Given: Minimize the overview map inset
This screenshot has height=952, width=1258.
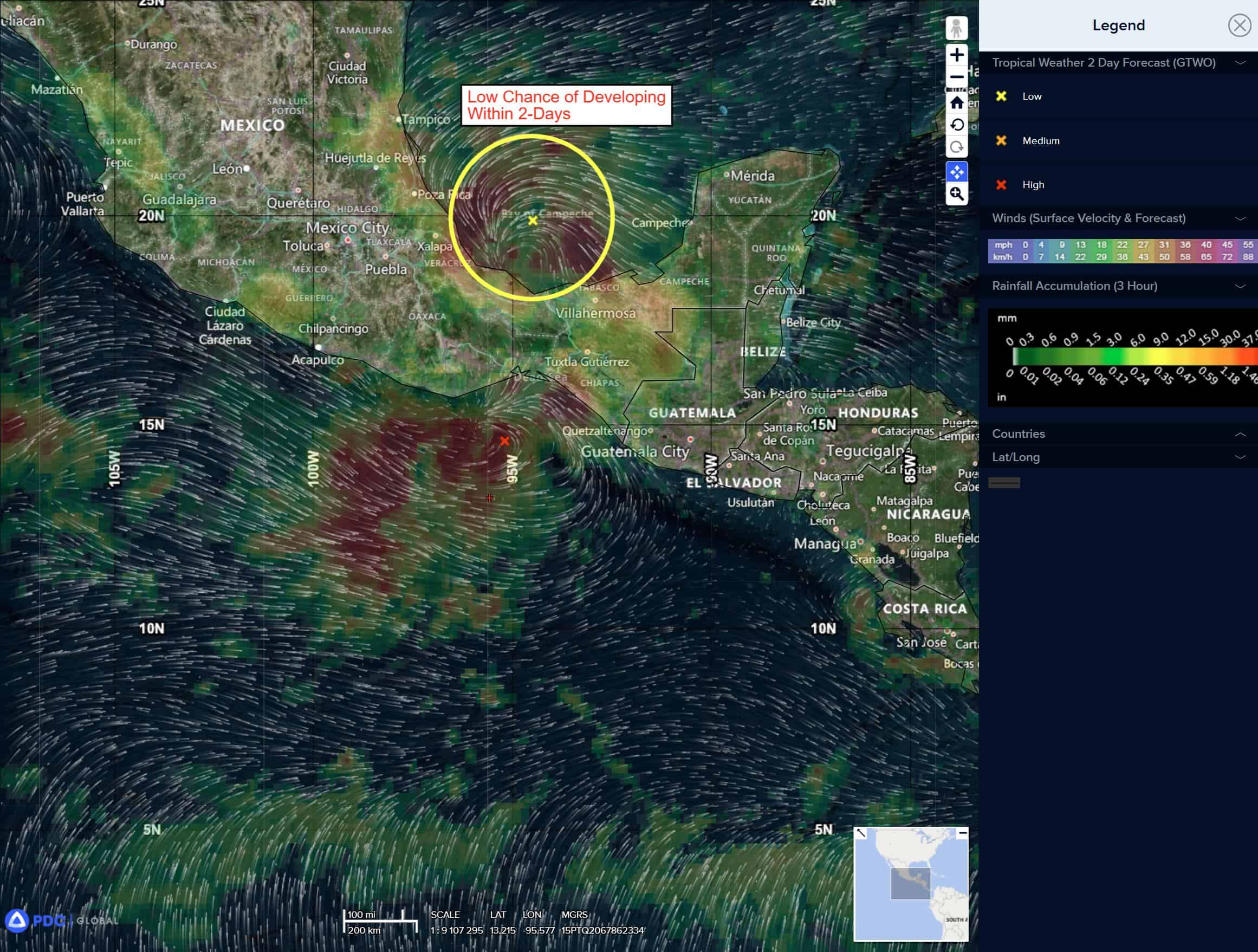Looking at the screenshot, I should pyautogui.click(x=962, y=833).
